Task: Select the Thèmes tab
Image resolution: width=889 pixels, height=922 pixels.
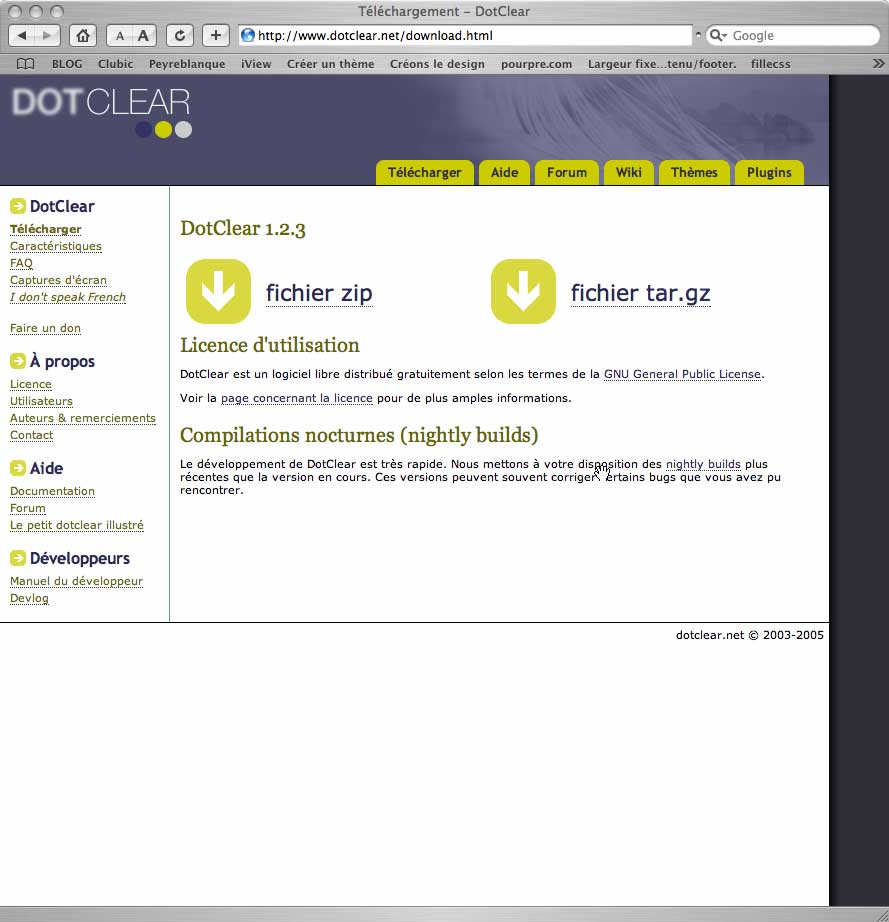Action: tap(694, 173)
